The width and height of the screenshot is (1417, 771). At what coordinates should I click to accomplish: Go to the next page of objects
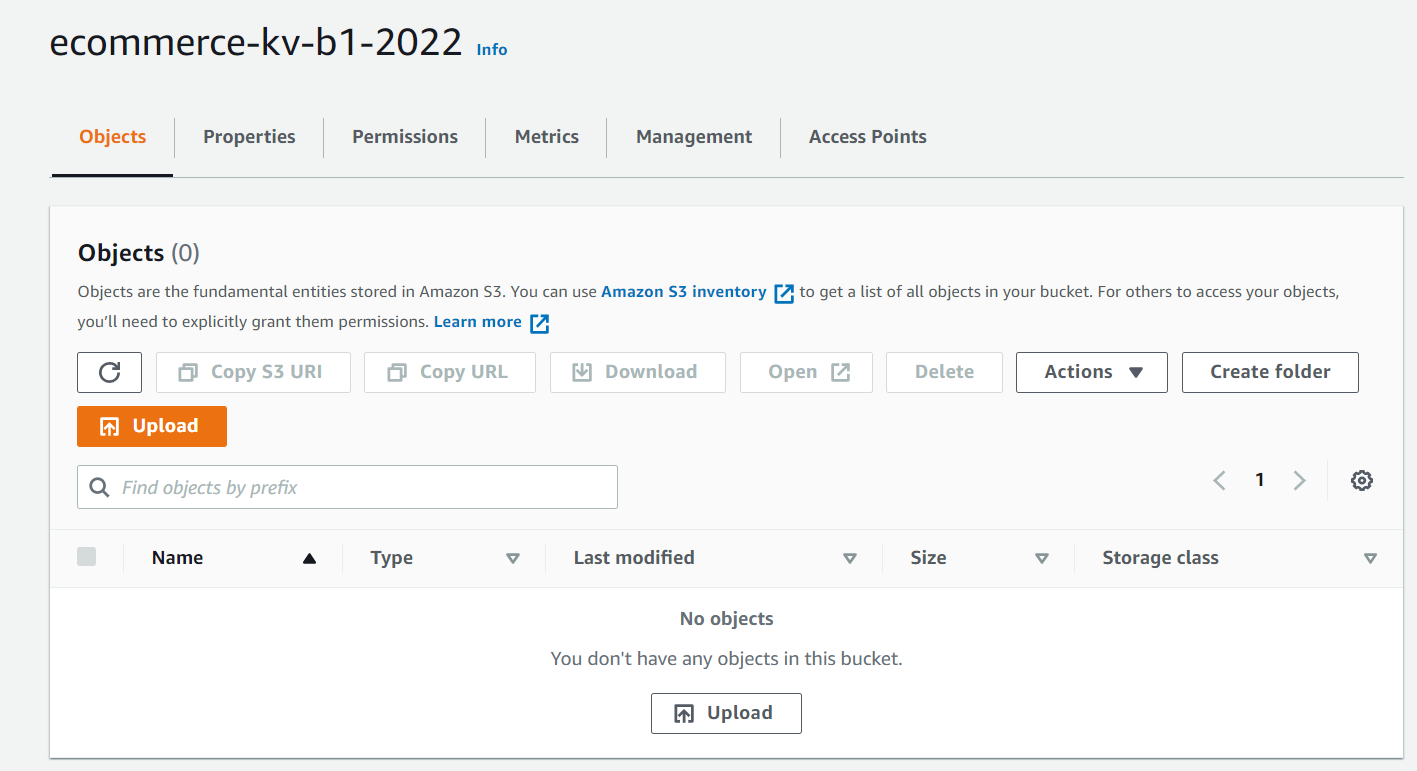coord(1299,480)
